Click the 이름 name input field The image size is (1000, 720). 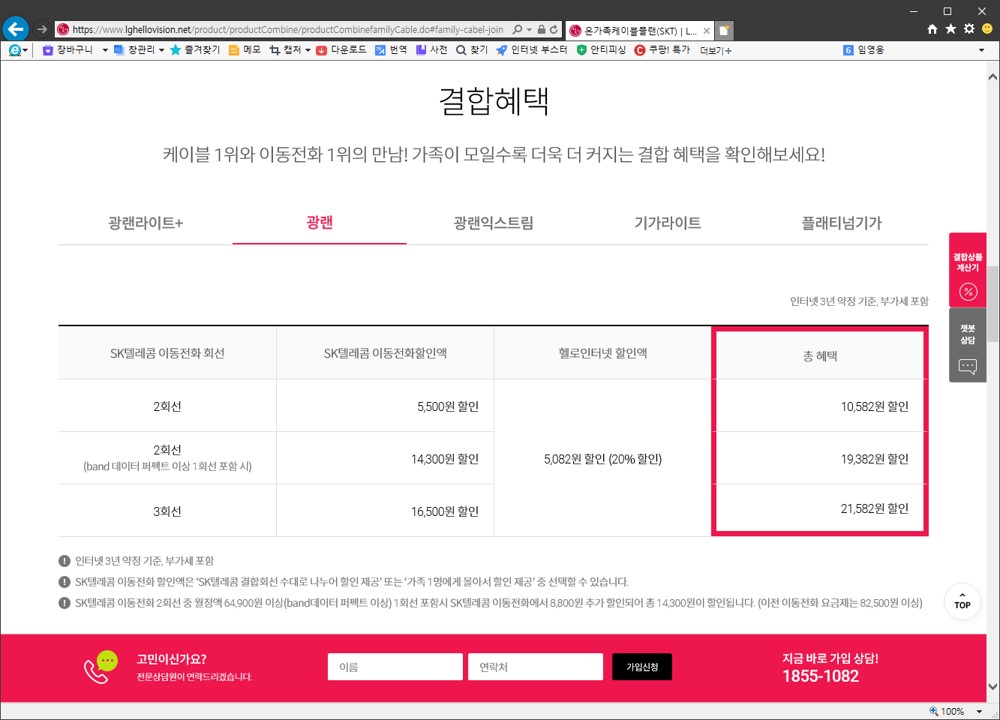click(393, 667)
